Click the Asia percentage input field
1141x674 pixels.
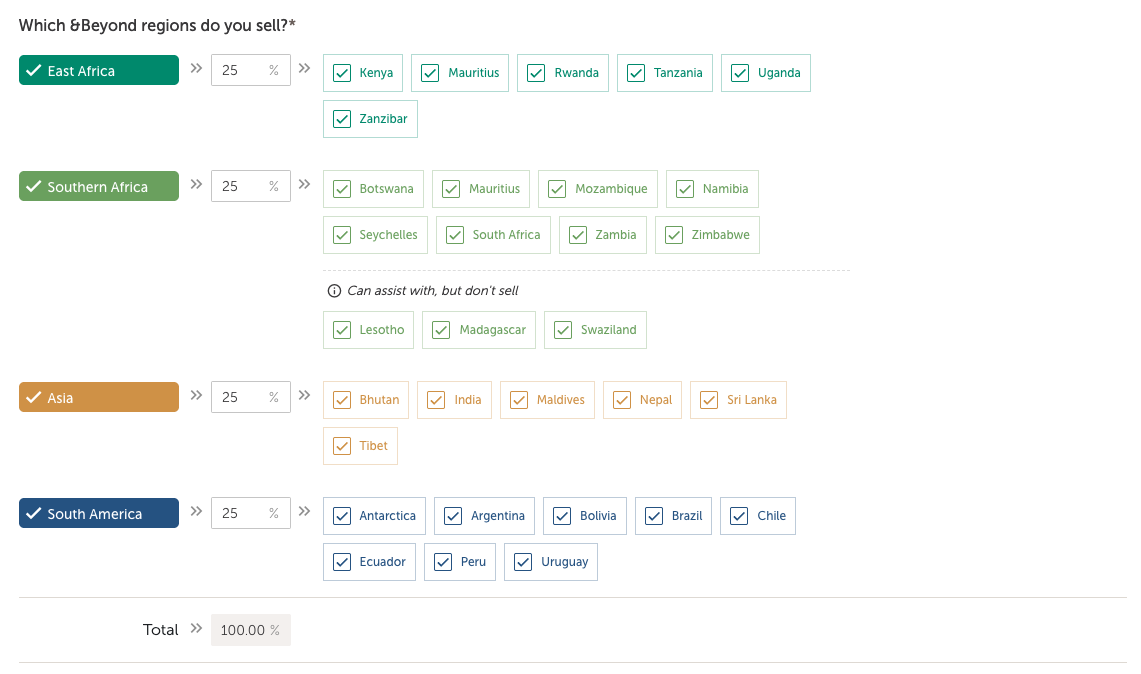click(242, 398)
